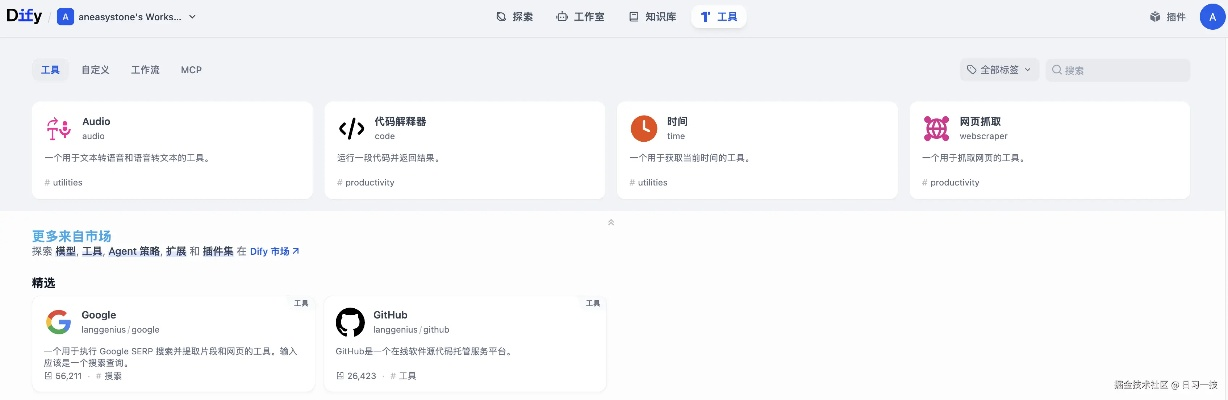Viewport: 1228px width, 400px height.
Task: Go to the 探索 navigation tab
Action: pyautogui.click(x=515, y=17)
